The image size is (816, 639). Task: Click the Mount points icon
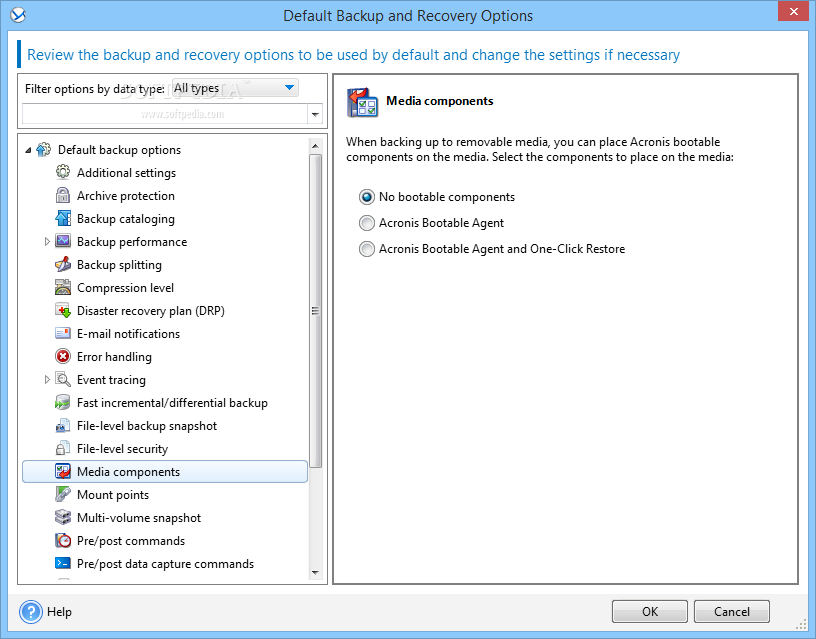pyautogui.click(x=62, y=494)
